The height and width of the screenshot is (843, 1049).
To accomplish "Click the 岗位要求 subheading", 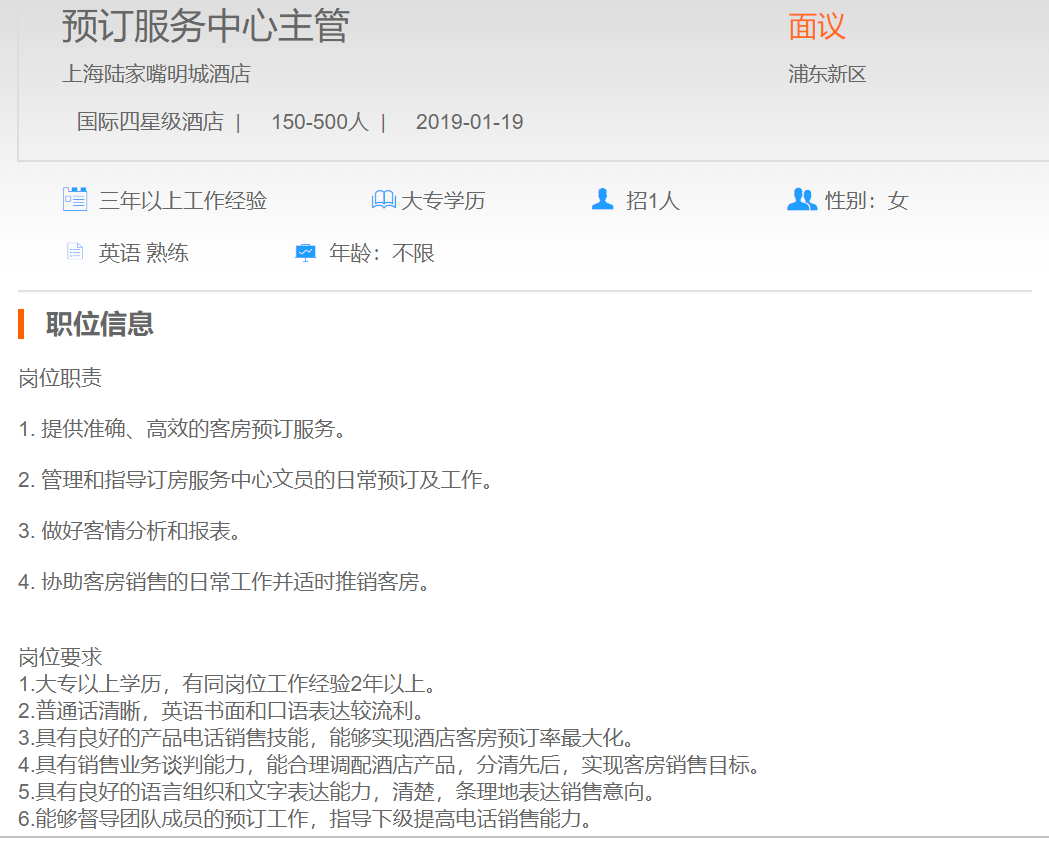I will [60, 657].
